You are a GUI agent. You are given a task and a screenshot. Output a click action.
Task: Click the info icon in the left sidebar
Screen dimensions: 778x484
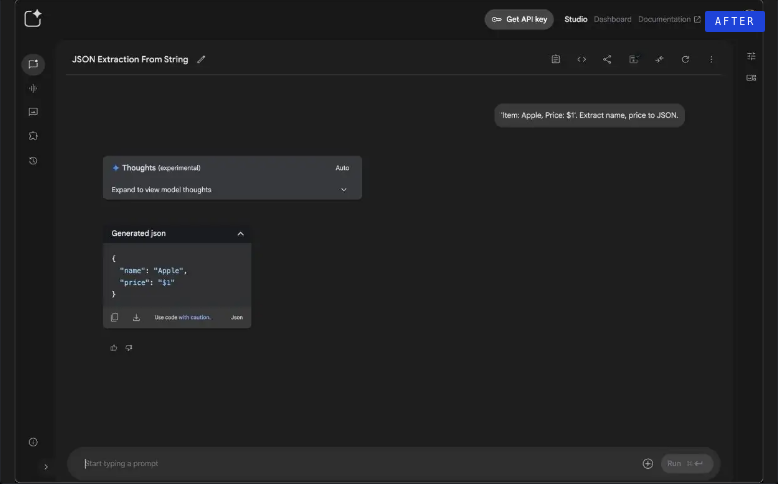(33, 442)
